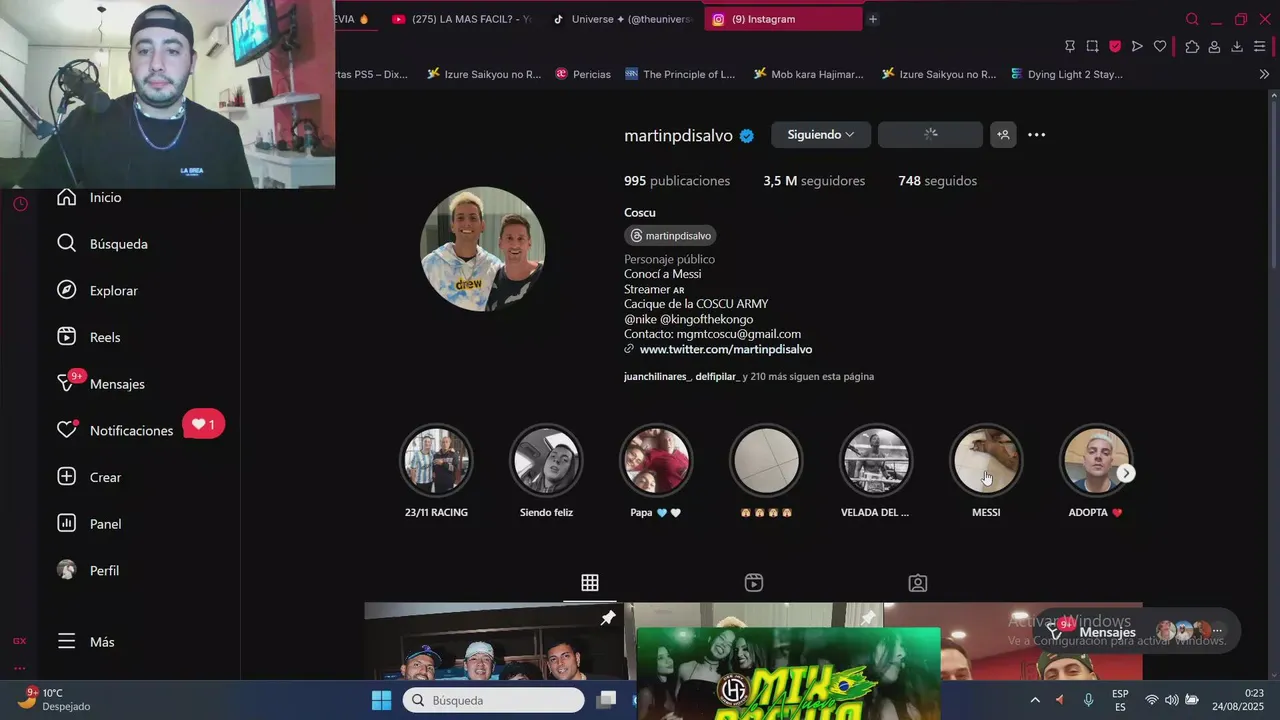This screenshot has width=1280, height=720.
Task: Open the mutual followers line with juanchilinares_
Action: 749,377
